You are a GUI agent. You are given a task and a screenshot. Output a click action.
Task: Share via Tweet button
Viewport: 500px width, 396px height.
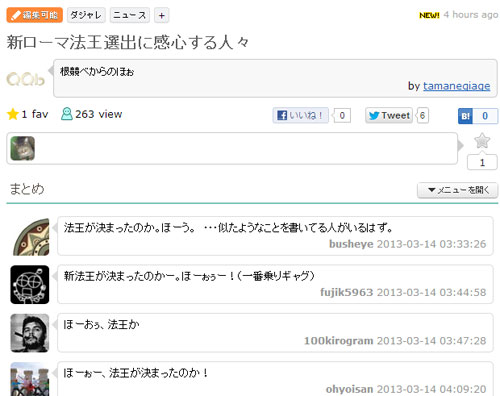pos(389,115)
